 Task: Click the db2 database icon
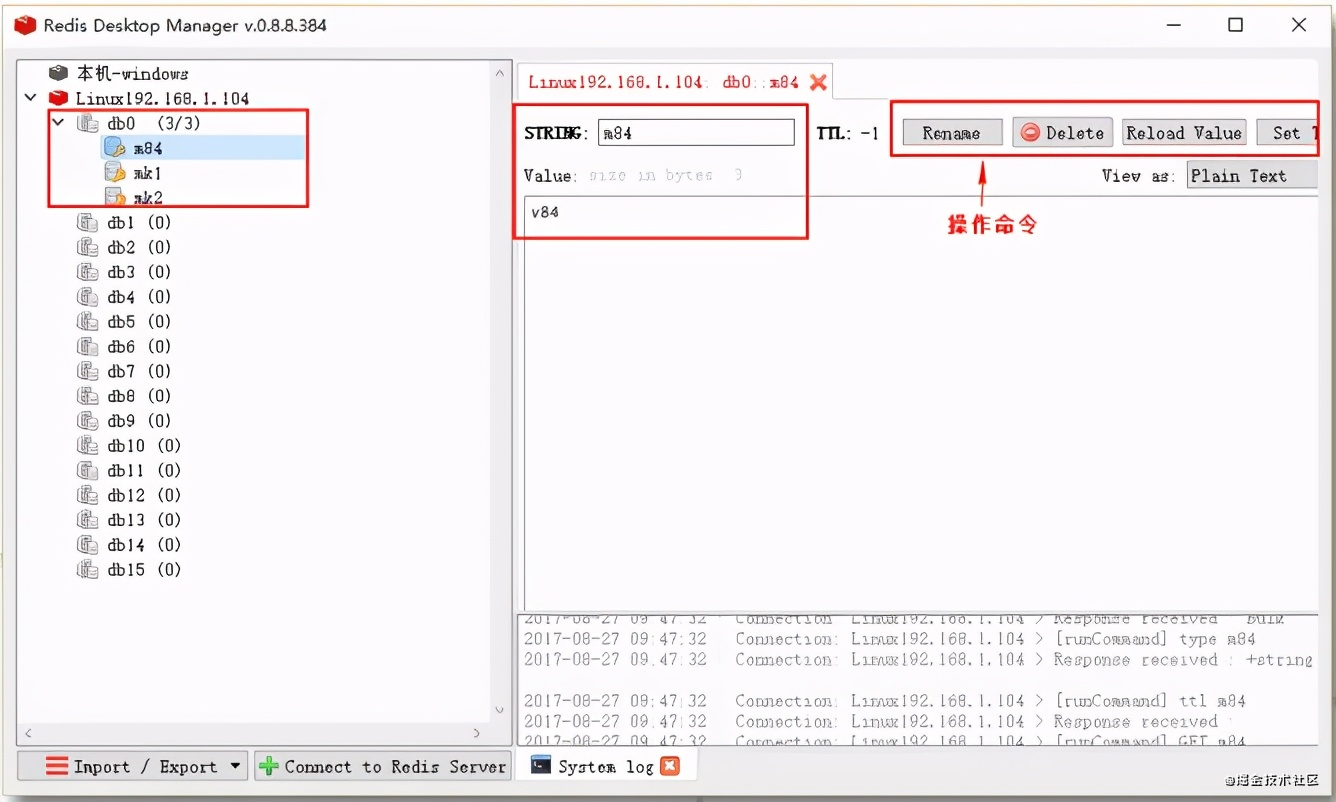(x=88, y=247)
